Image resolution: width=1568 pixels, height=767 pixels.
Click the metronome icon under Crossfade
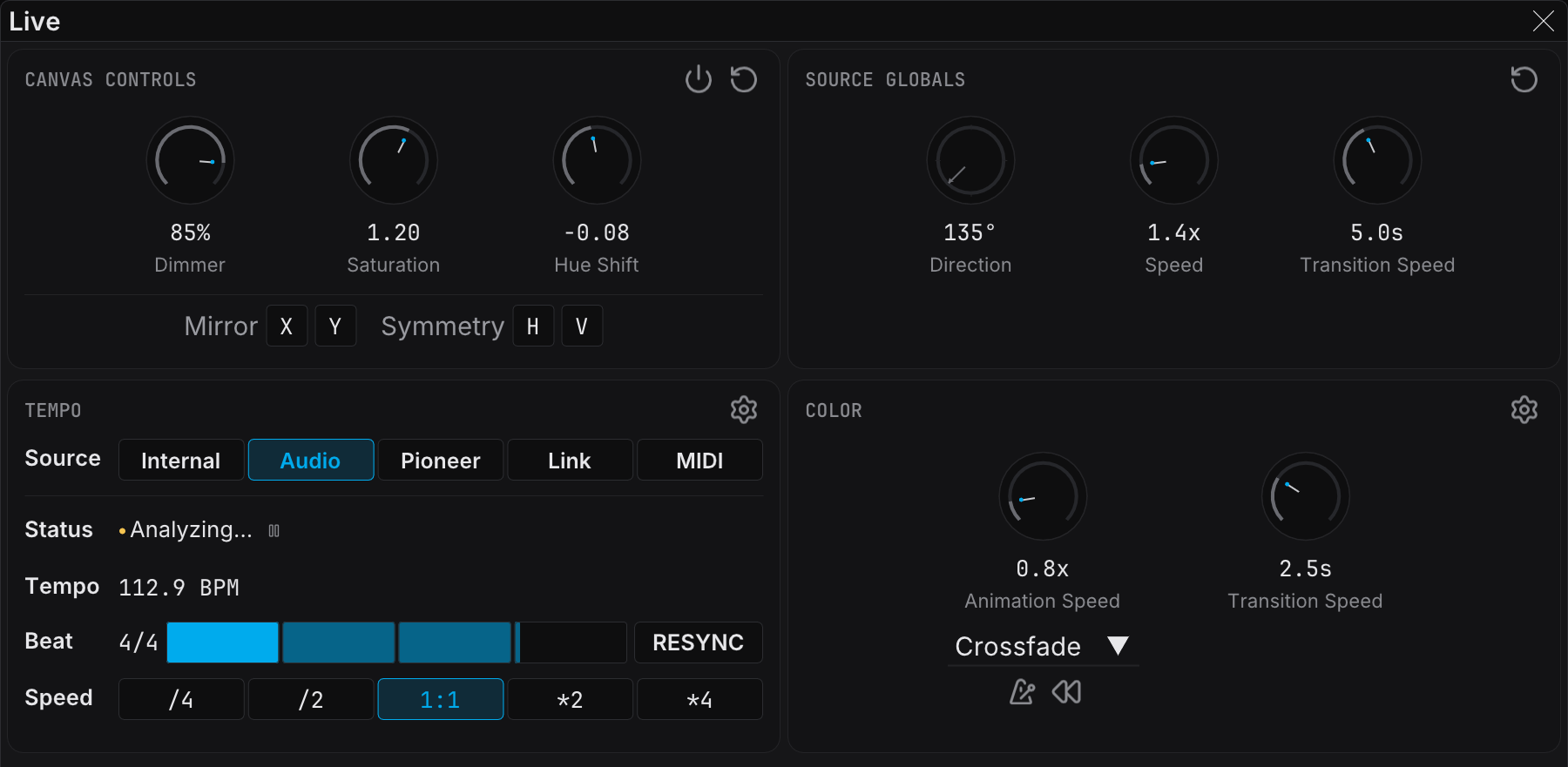1022,692
